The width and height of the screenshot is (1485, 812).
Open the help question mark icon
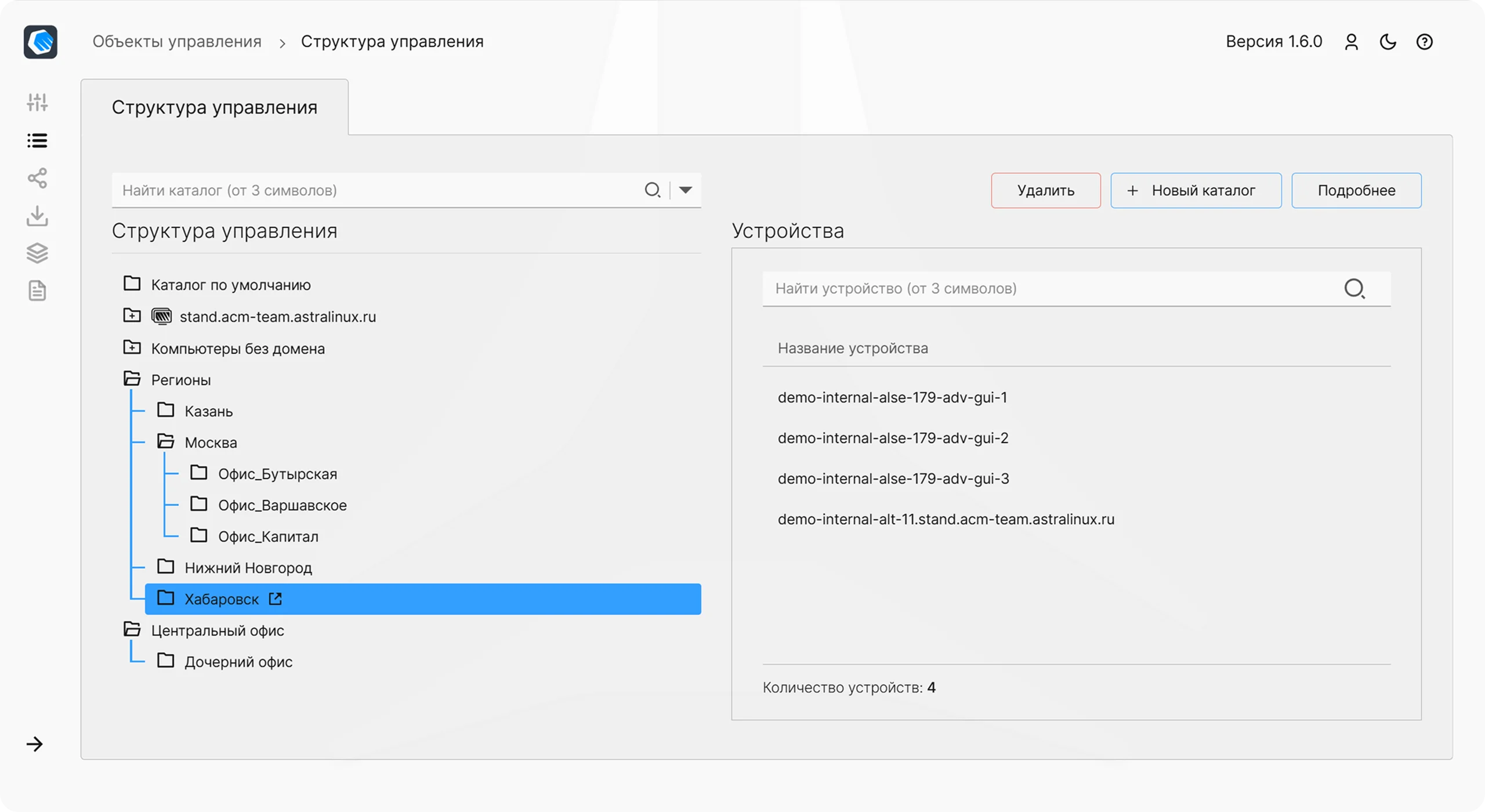pos(1425,42)
